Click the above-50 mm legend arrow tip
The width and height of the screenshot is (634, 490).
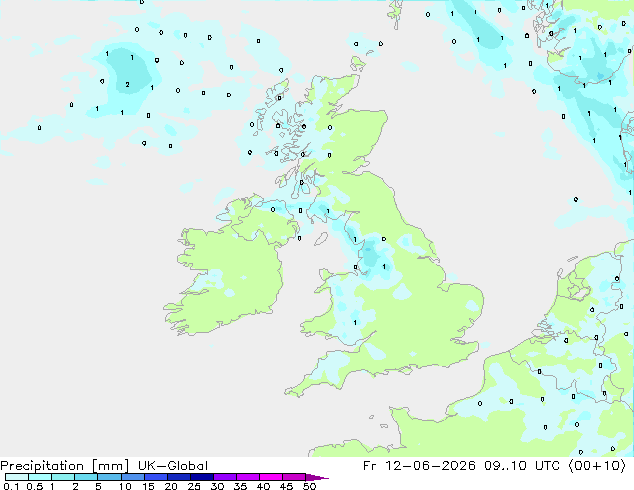click(317, 477)
